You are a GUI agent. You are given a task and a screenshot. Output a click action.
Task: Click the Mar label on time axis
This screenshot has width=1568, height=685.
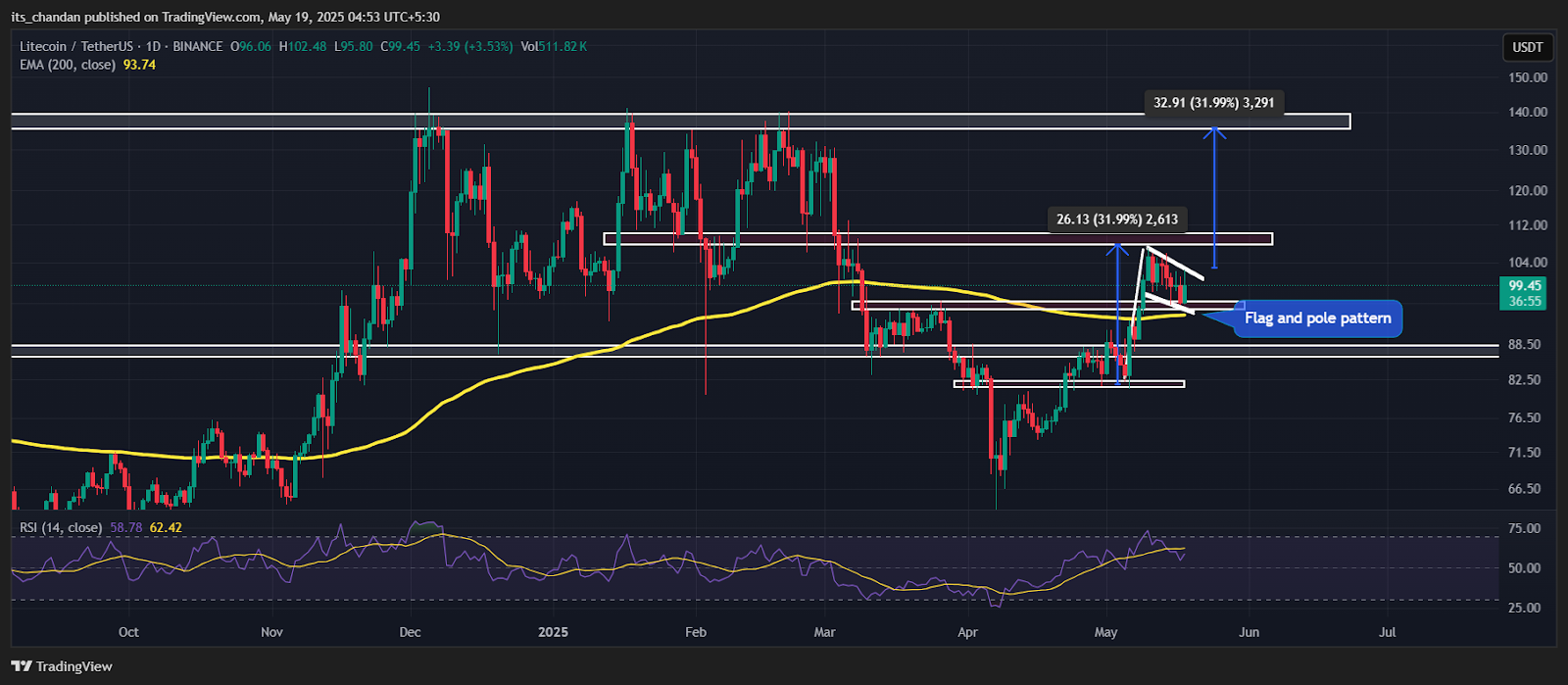[x=825, y=632]
